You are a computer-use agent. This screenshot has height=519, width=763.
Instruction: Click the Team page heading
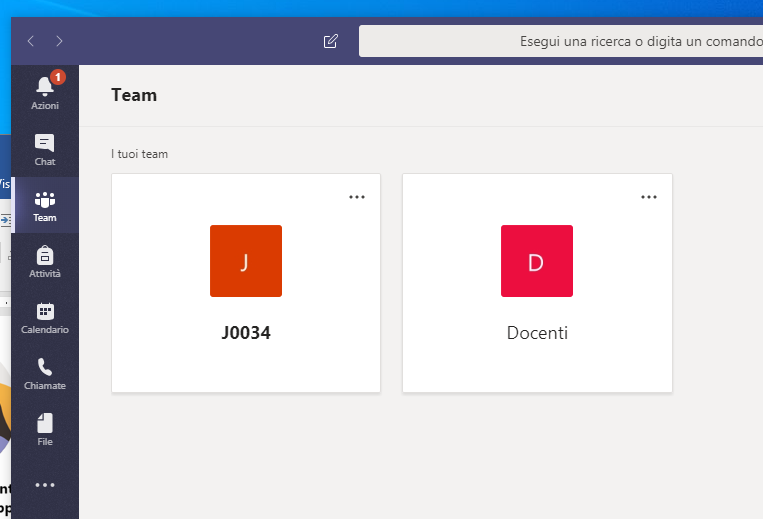pyautogui.click(x=134, y=95)
